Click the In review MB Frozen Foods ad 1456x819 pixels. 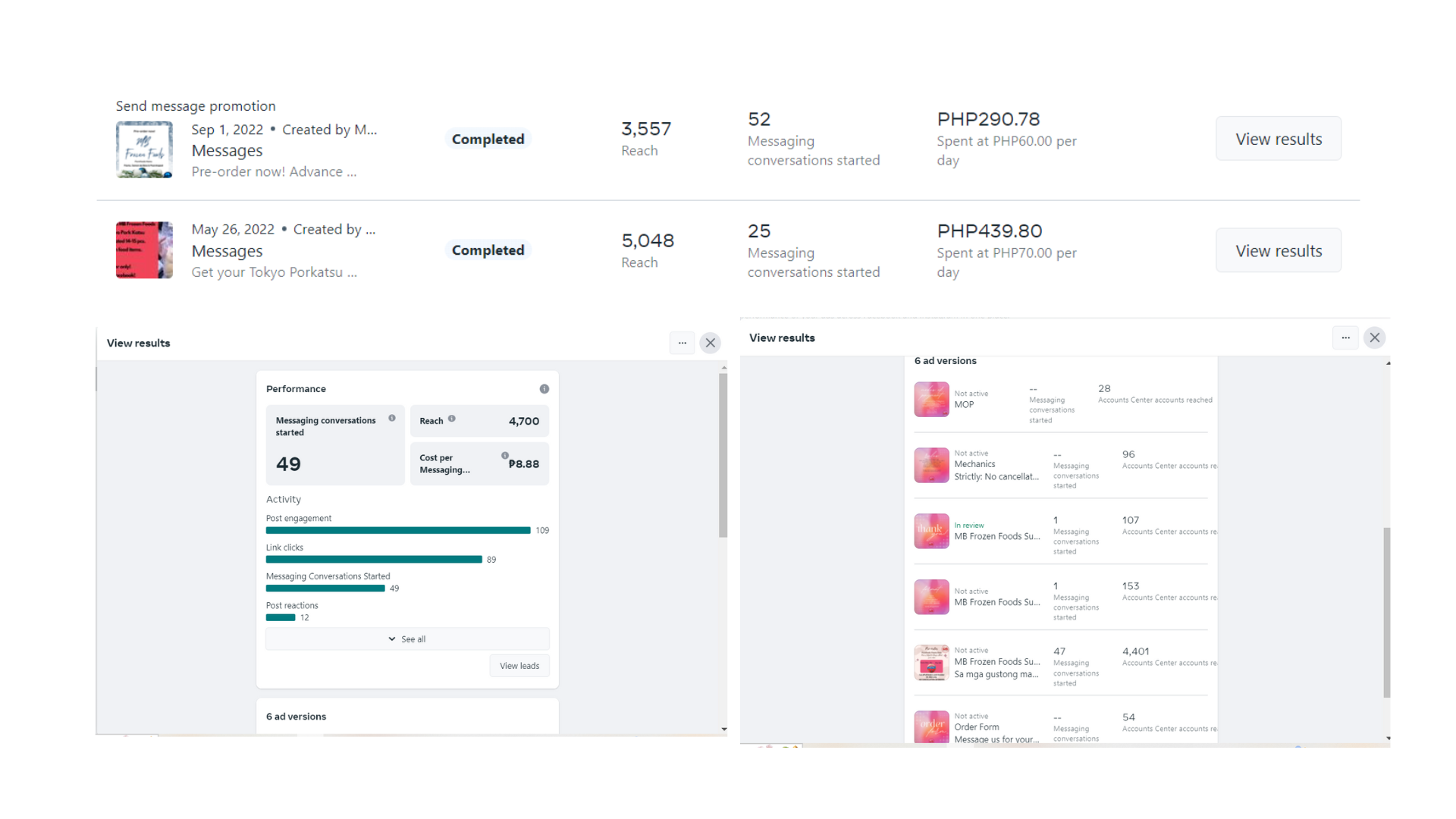[x=996, y=536]
